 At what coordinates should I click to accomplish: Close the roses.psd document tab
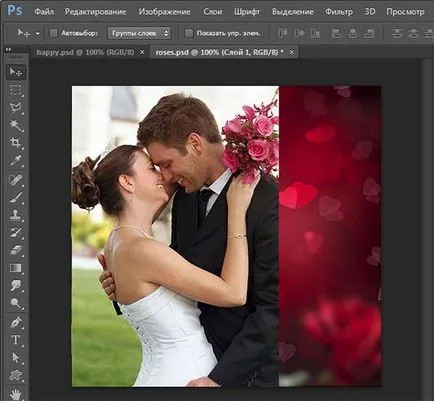point(292,52)
